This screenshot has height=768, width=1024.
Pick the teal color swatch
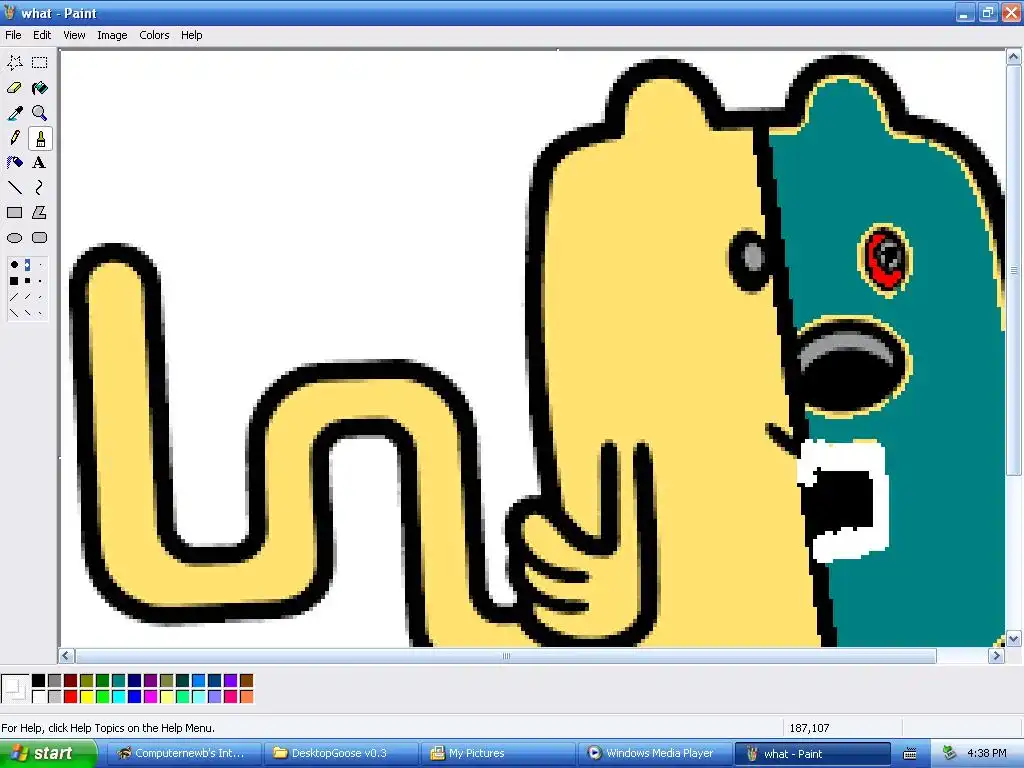click(x=118, y=680)
